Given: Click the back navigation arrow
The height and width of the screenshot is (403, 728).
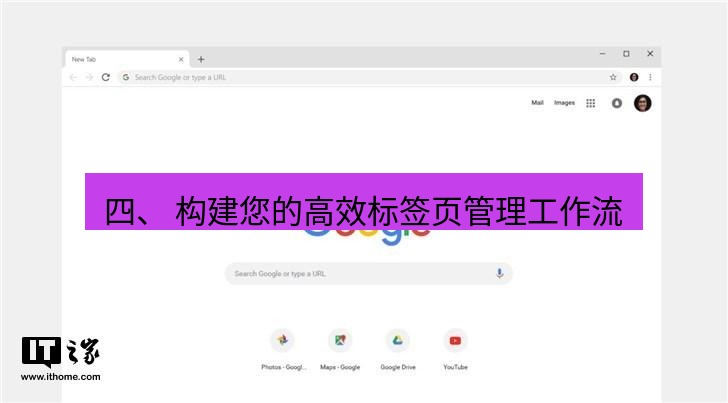Looking at the screenshot, I should coord(73,77).
